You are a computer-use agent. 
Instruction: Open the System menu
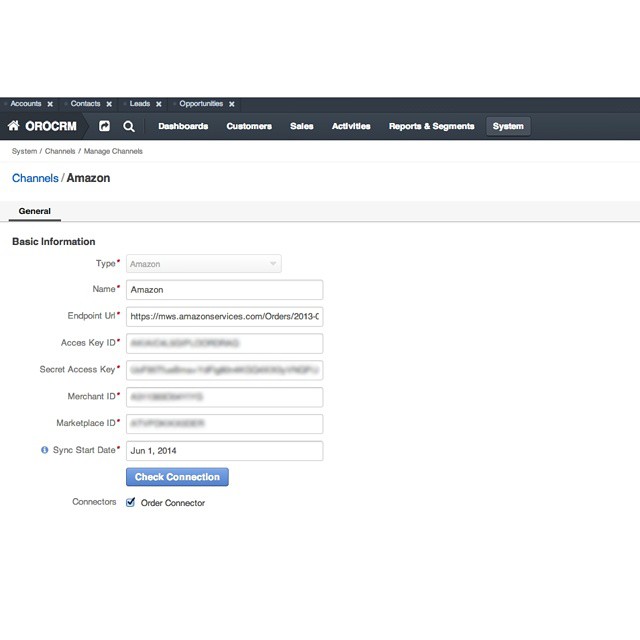coord(508,126)
